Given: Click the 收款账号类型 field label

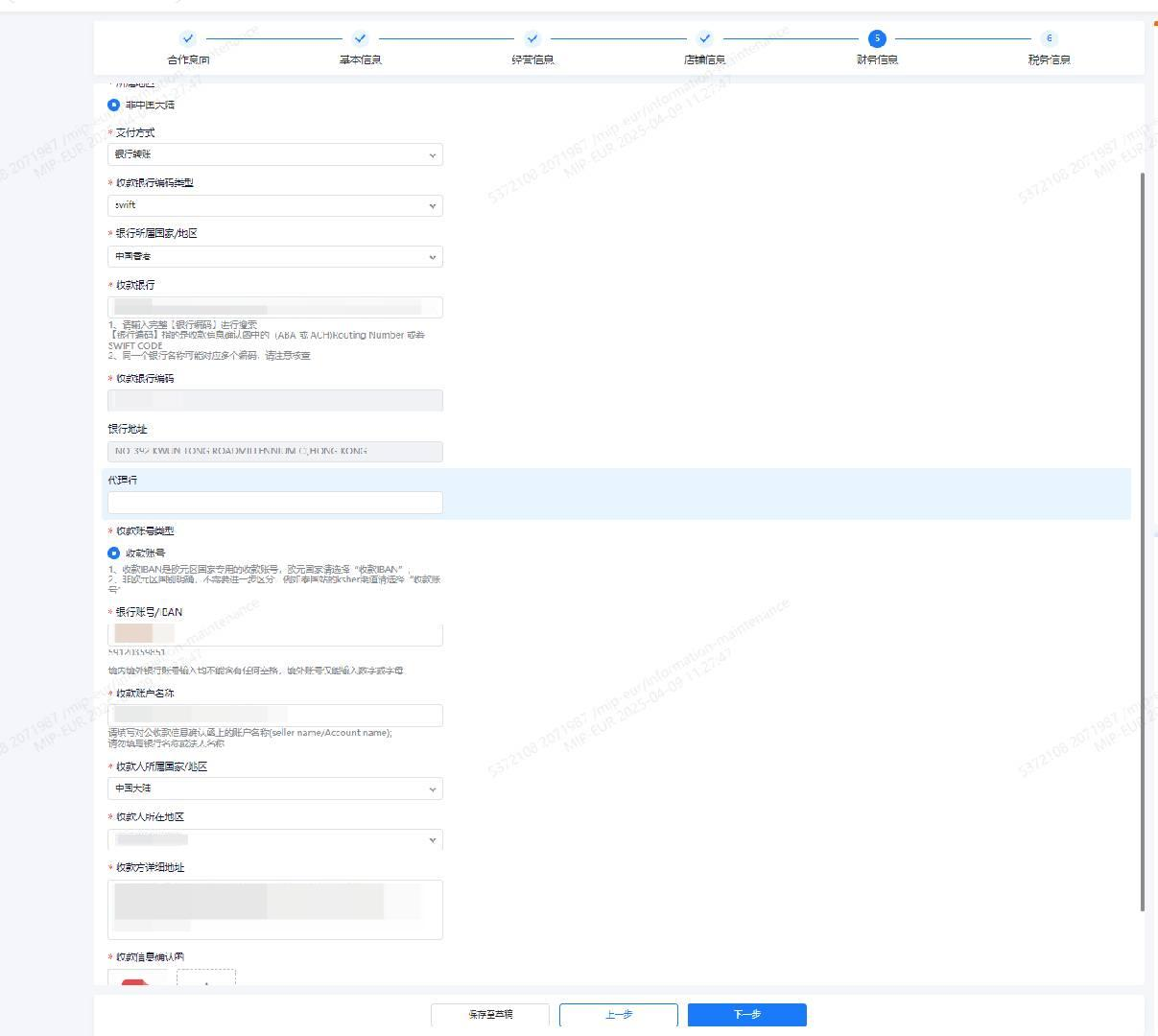Looking at the screenshot, I should pyautogui.click(x=145, y=530).
